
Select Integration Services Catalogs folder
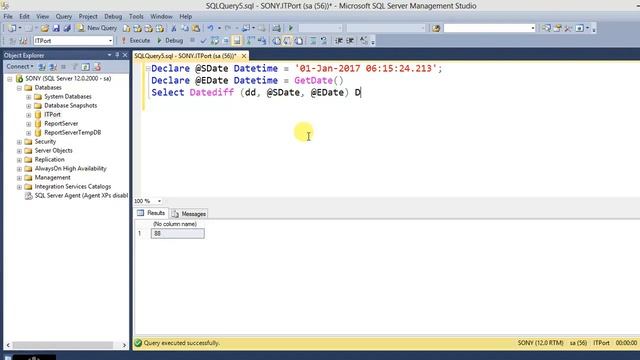pyautogui.click(x=73, y=187)
